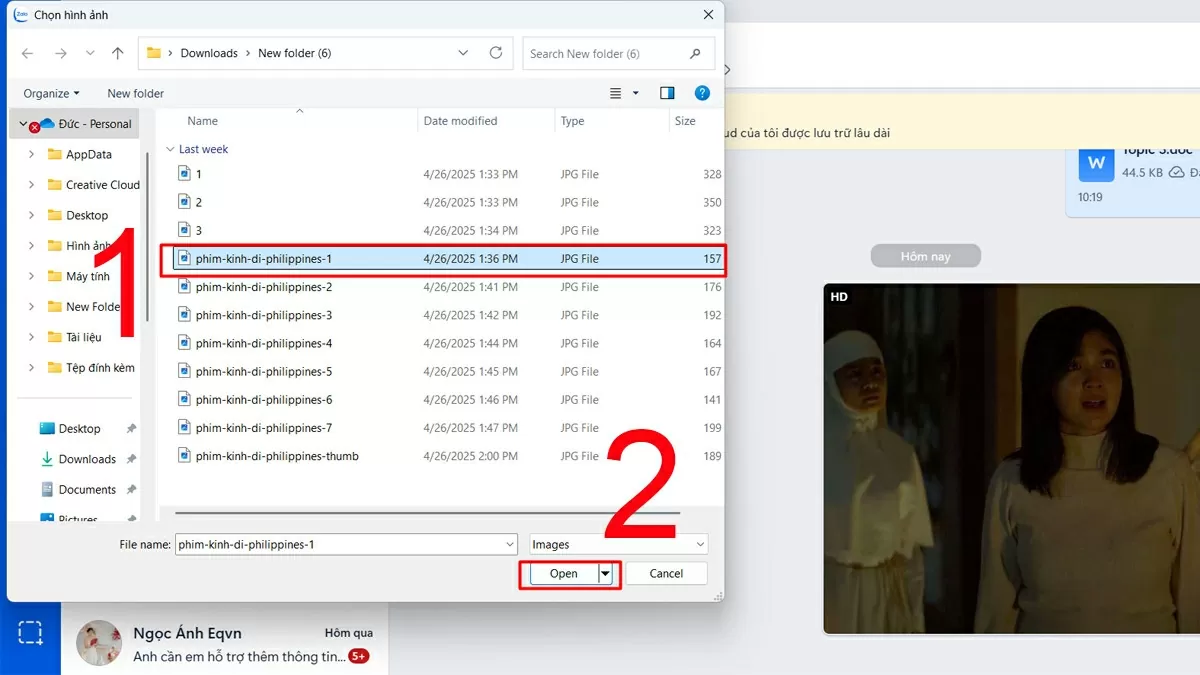Image resolution: width=1200 pixels, height=675 pixels.
Task: Open the view layout options icon
Action: (617, 93)
